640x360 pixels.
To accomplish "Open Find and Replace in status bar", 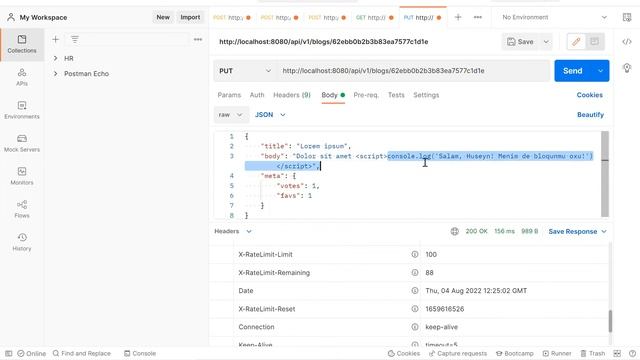I will pos(82,353).
